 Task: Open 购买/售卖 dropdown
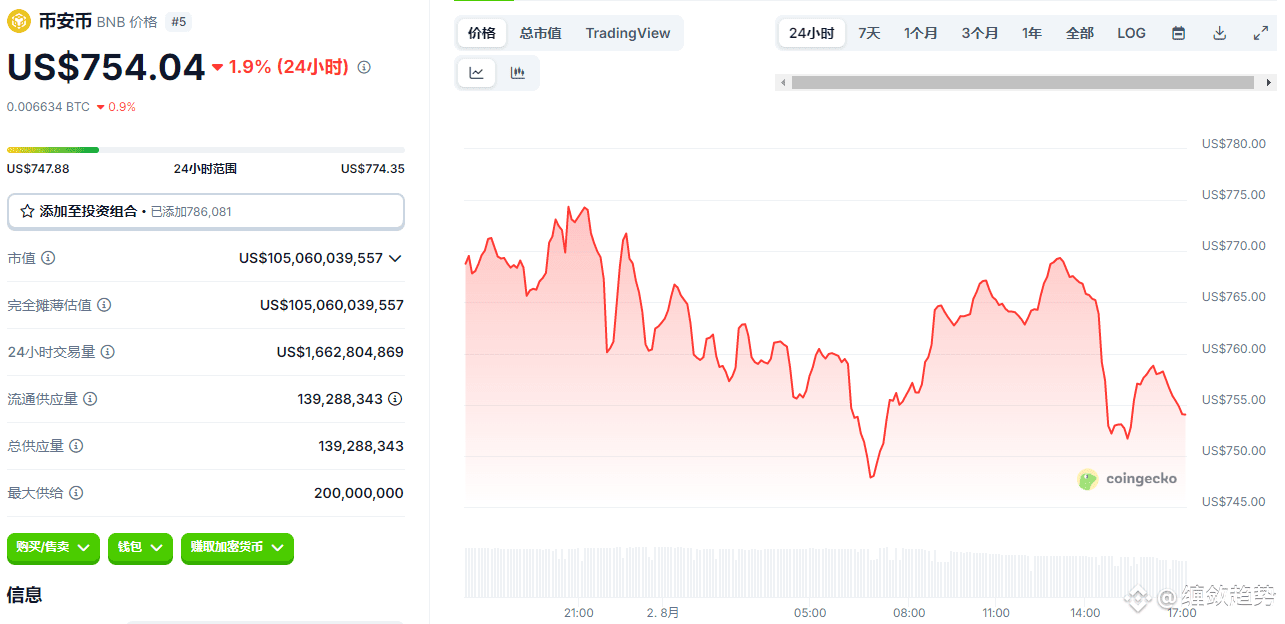tap(53, 548)
